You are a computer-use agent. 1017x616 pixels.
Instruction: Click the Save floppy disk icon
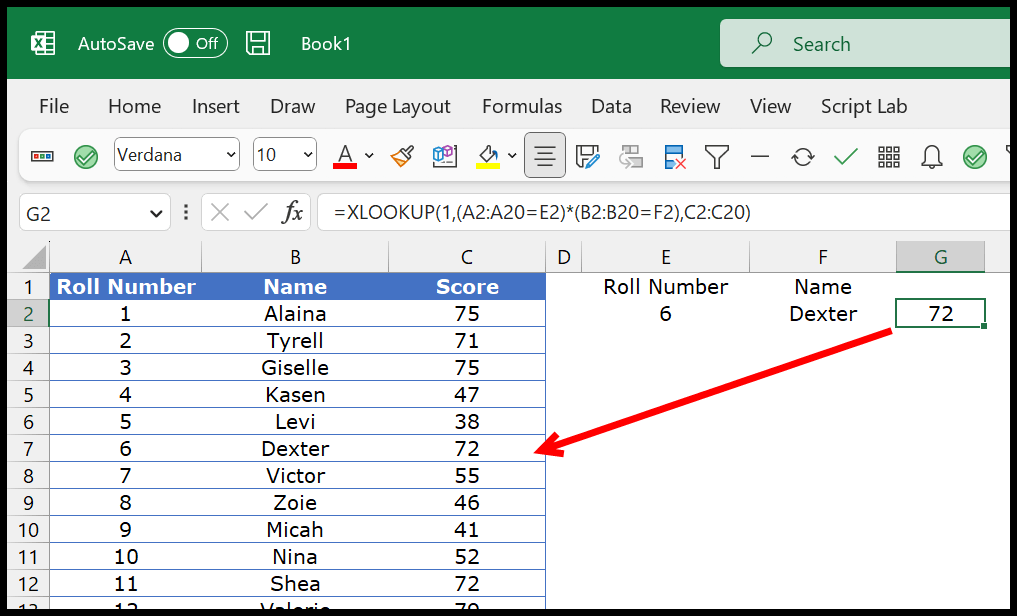point(258,43)
